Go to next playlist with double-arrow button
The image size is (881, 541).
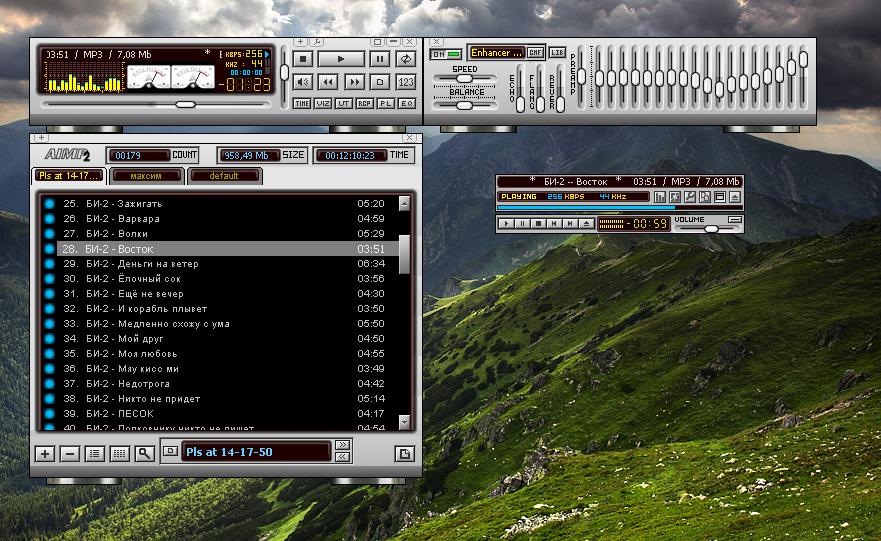pos(343,445)
